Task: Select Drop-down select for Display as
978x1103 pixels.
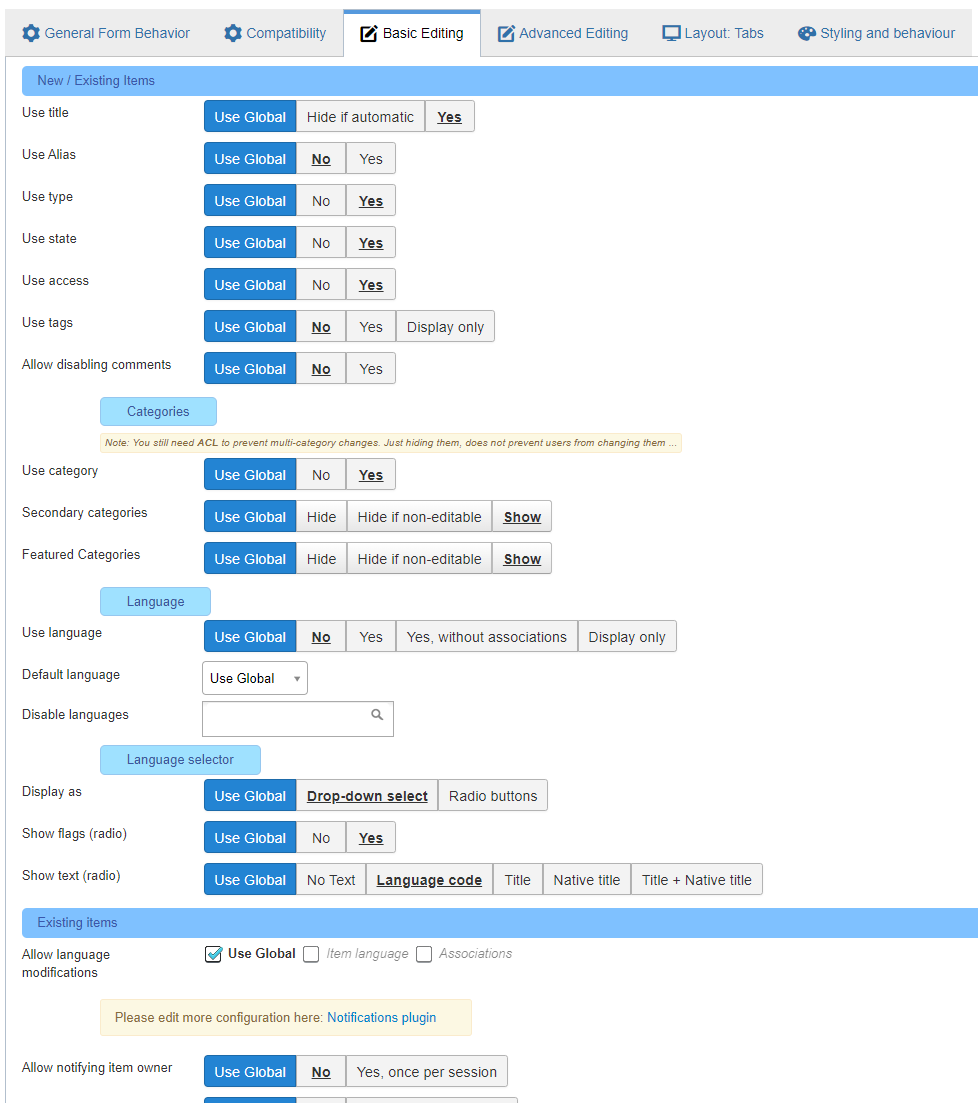Action: [367, 796]
